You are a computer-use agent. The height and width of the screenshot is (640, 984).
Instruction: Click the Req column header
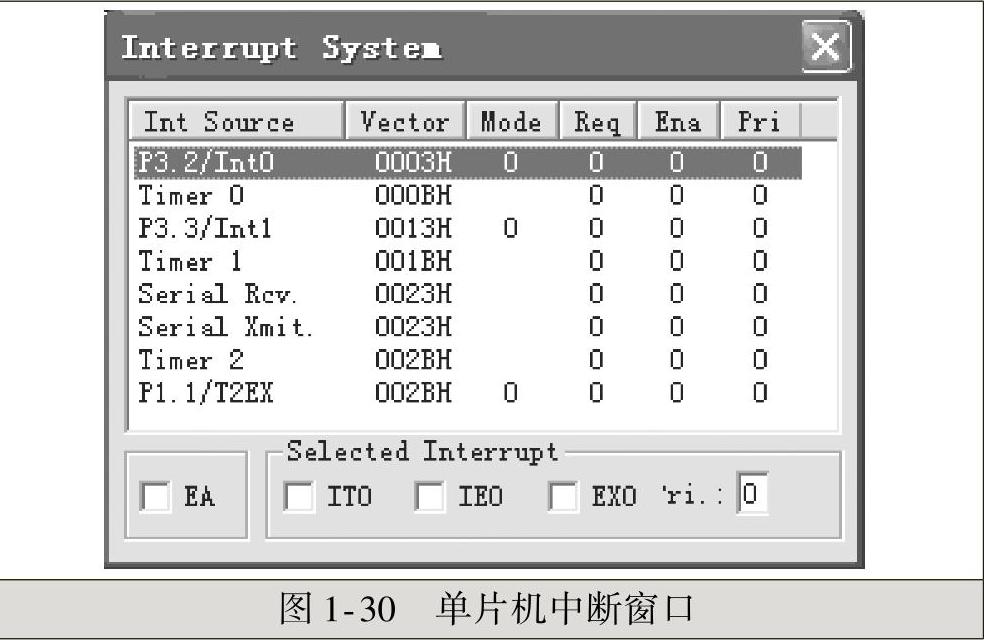597,123
